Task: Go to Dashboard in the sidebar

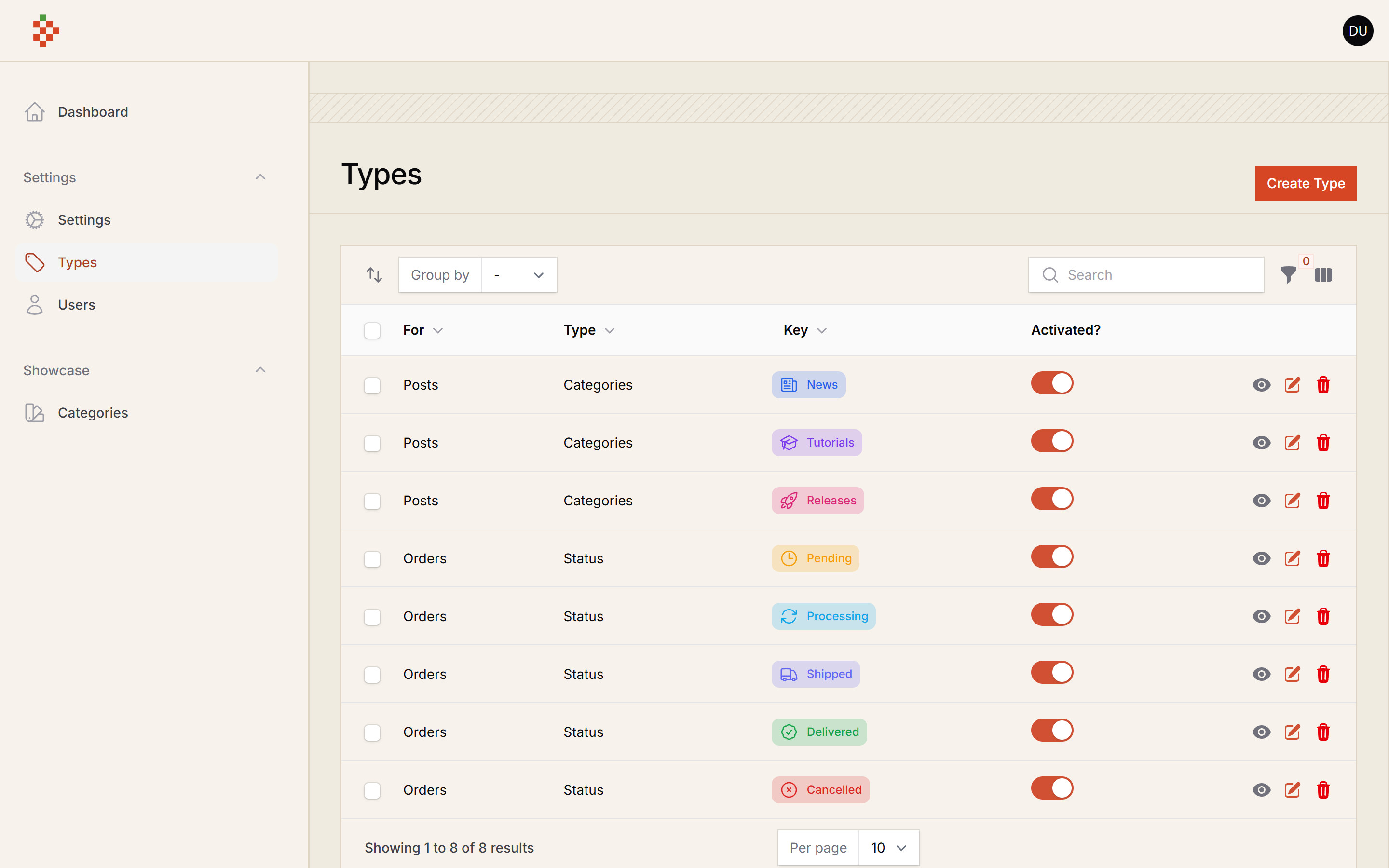Action: coord(147,112)
